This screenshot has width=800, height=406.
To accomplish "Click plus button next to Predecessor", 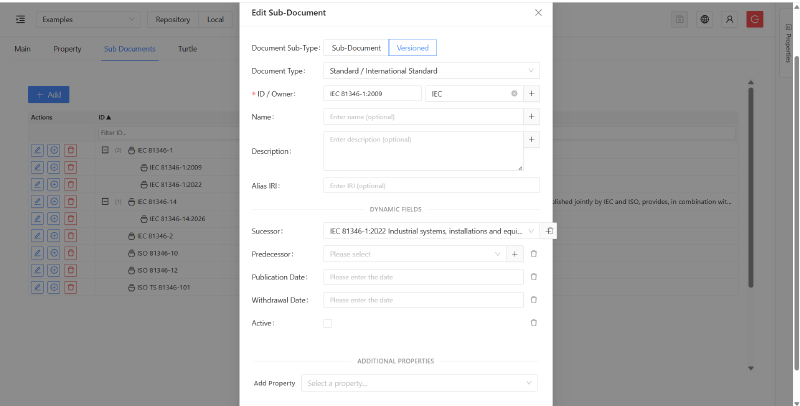I will click(515, 254).
